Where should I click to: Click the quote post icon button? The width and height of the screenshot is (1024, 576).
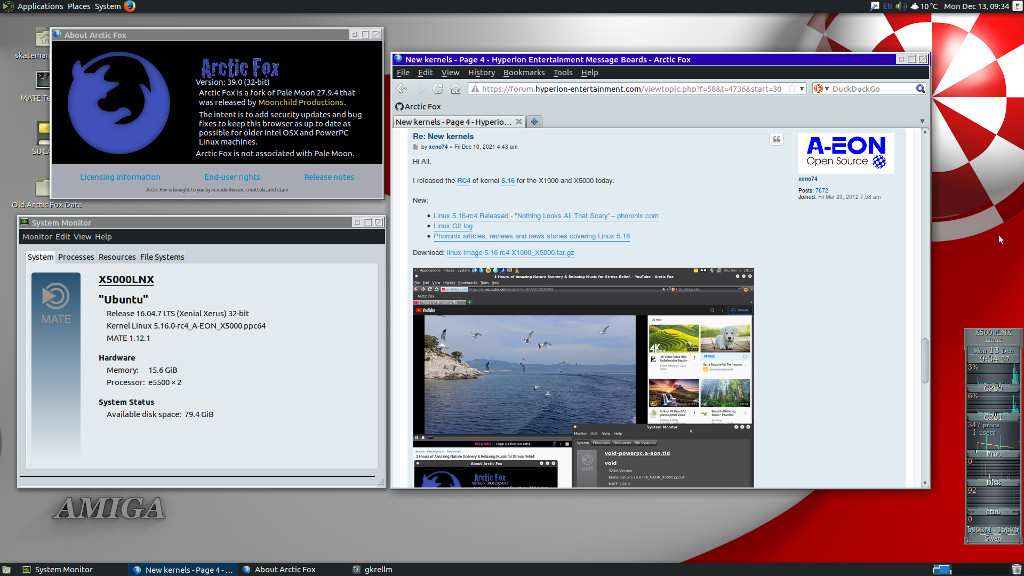tap(776, 139)
